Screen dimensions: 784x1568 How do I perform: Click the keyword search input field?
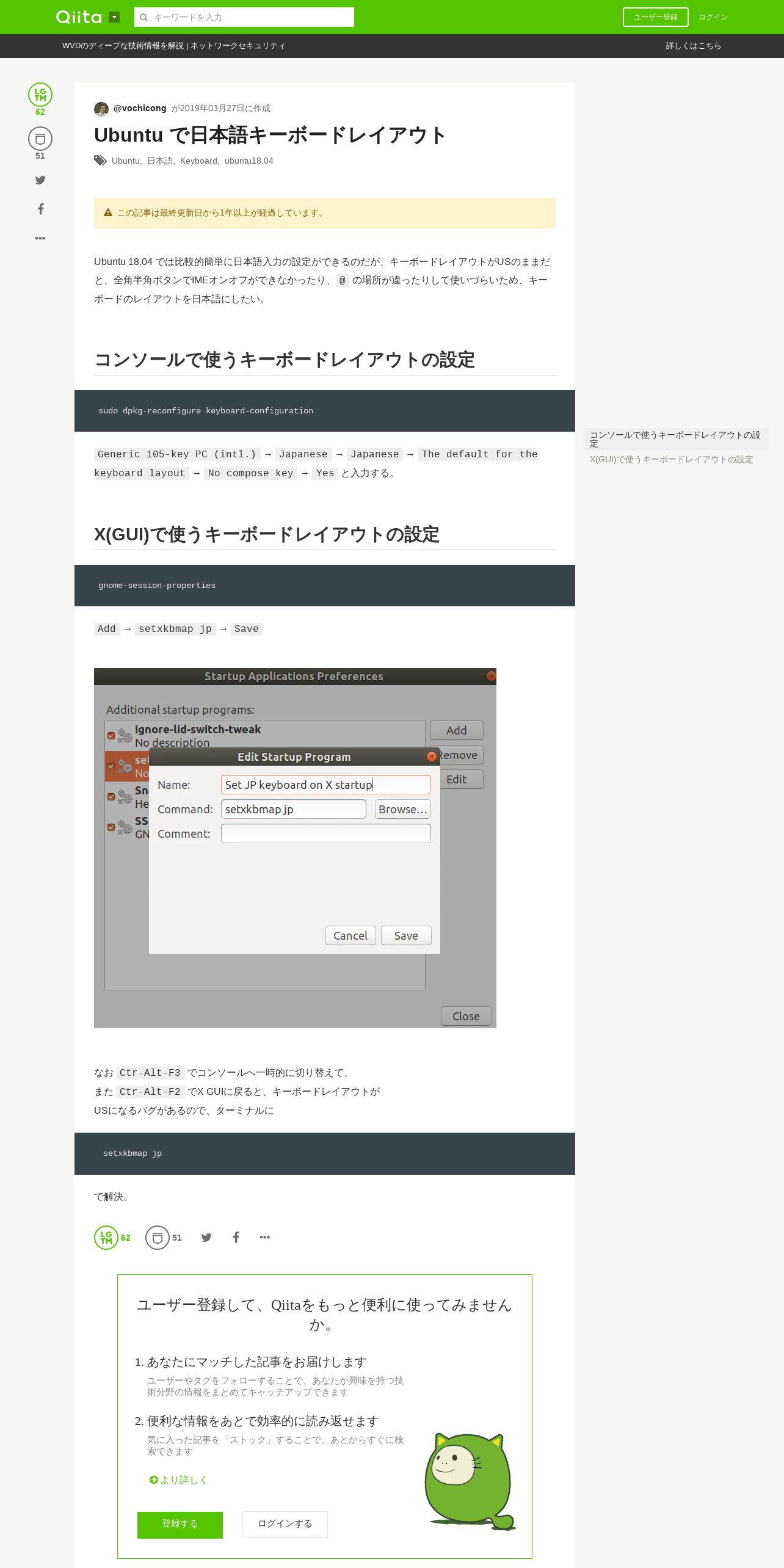(244, 17)
